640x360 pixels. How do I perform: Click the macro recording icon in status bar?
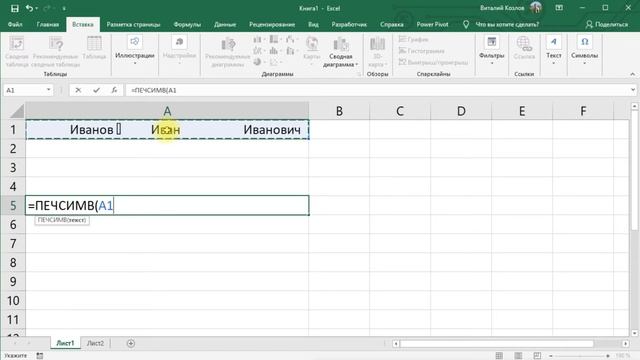point(40,356)
